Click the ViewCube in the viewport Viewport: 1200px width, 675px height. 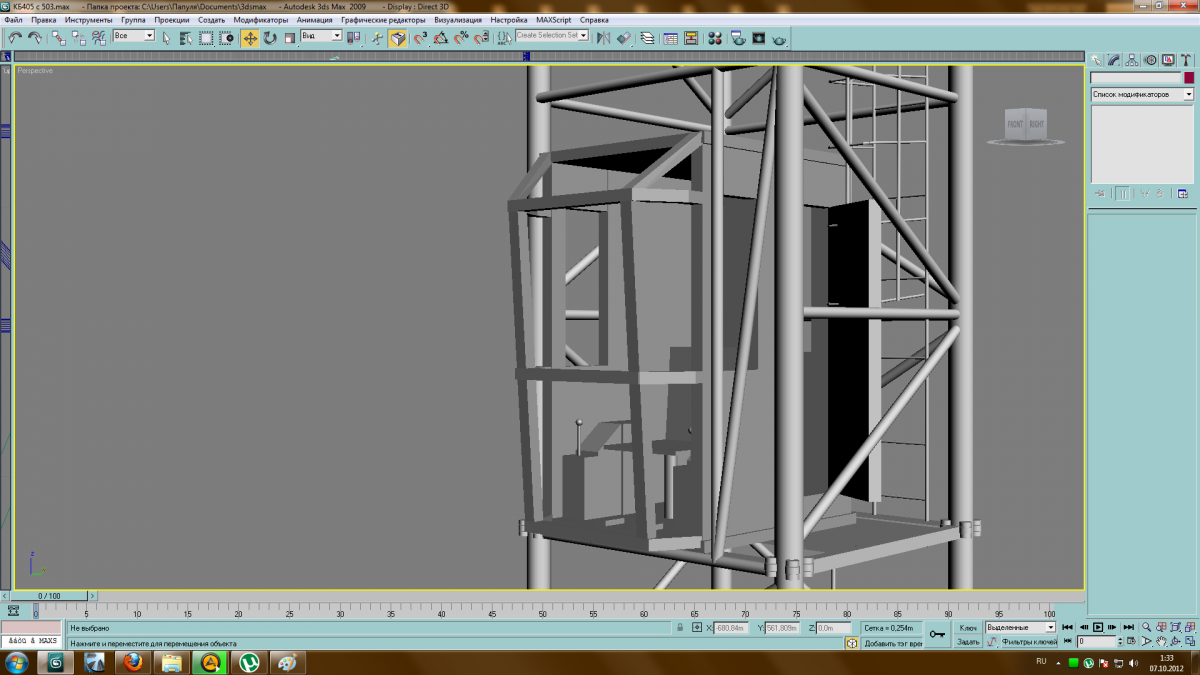[1026, 124]
